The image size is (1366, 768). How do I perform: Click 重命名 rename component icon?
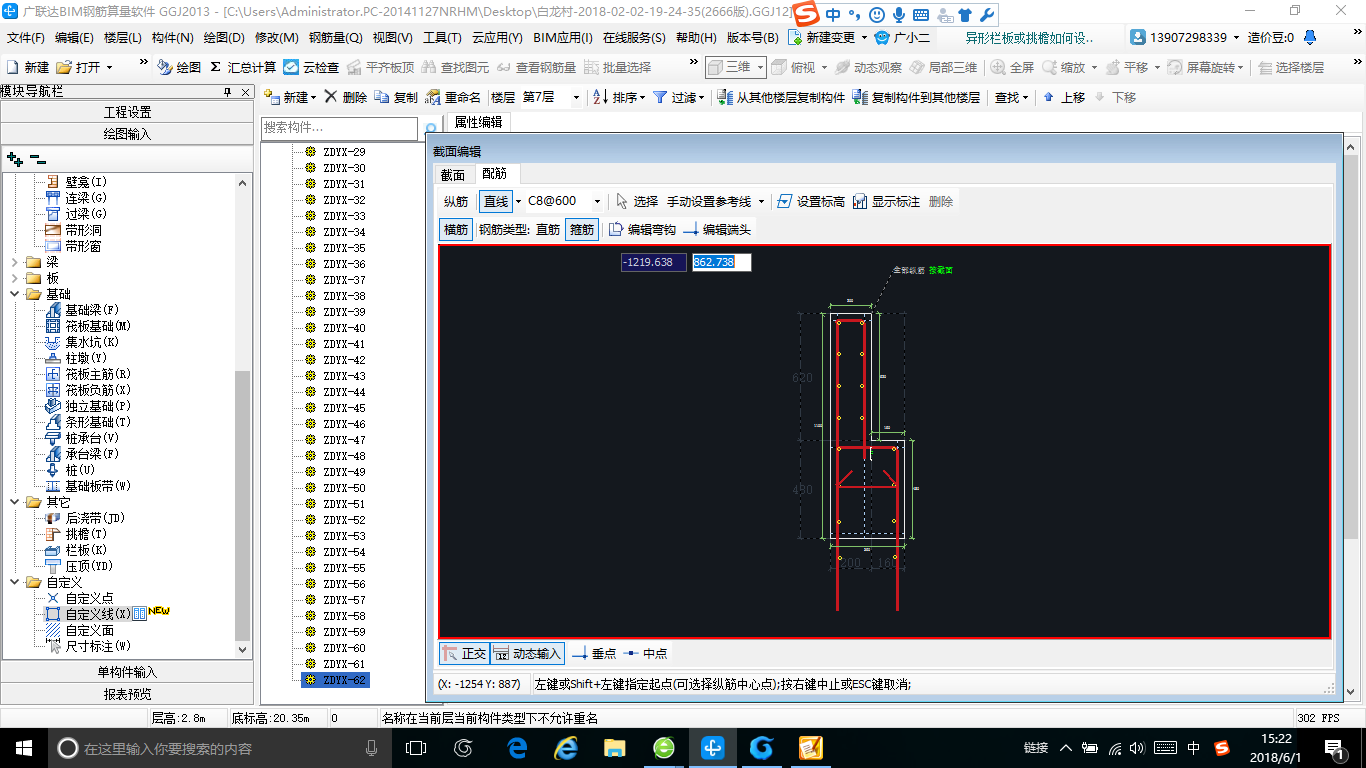click(x=453, y=97)
